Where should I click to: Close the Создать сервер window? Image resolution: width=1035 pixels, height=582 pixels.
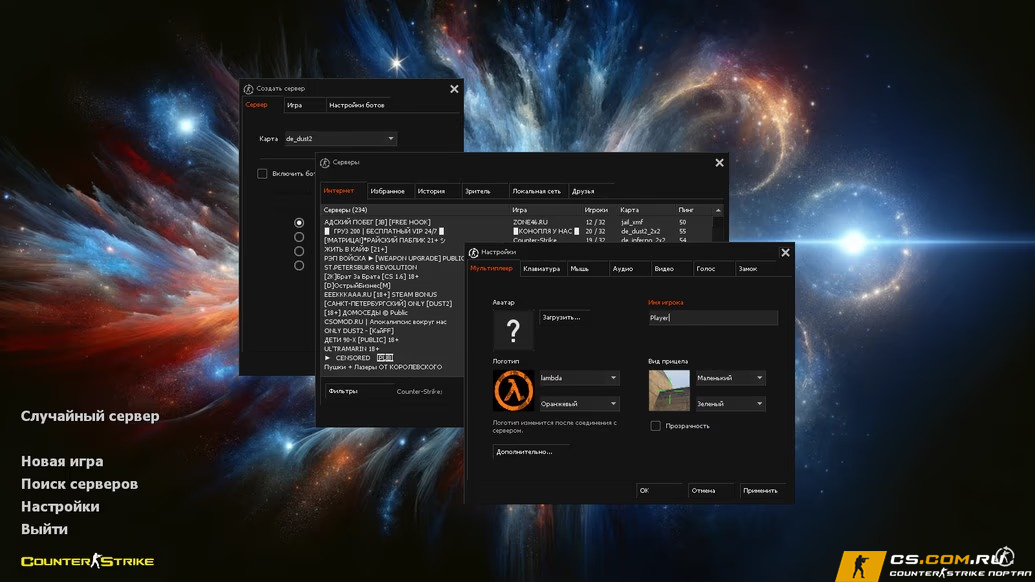click(454, 89)
